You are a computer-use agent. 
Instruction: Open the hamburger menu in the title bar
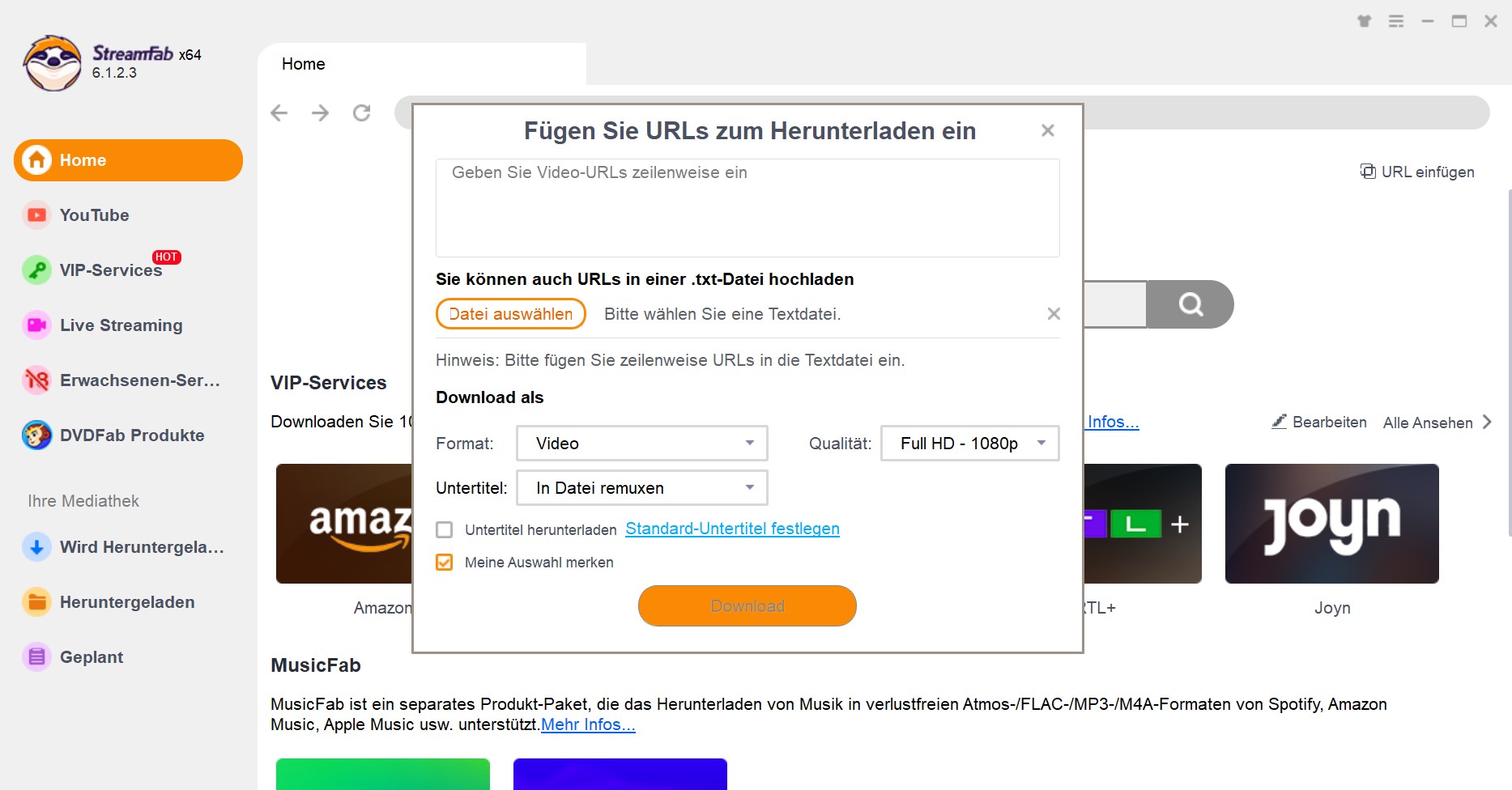pyautogui.click(x=1396, y=21)
